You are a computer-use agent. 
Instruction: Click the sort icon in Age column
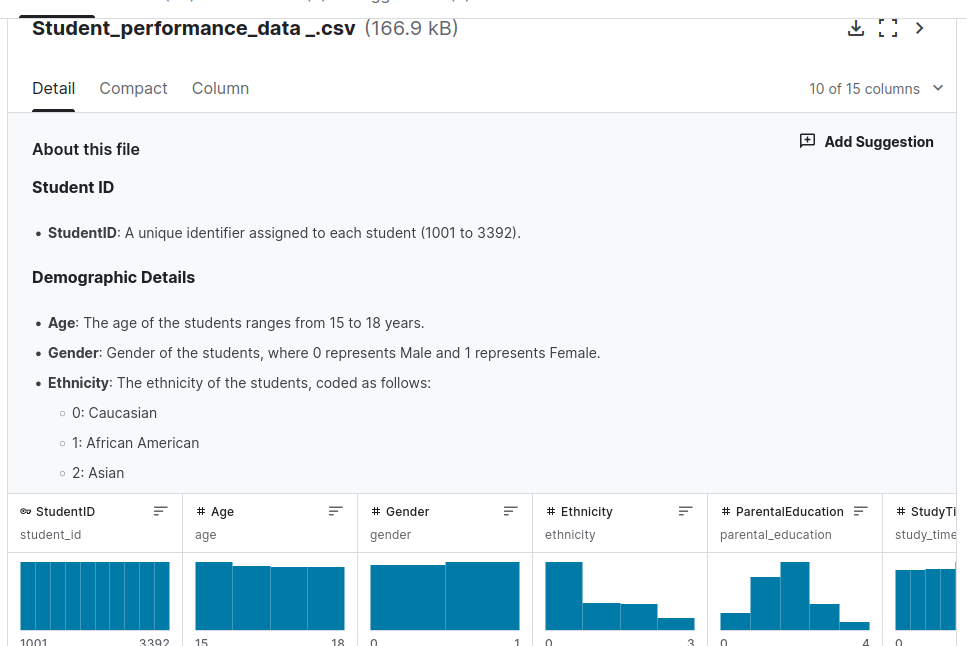(x=335, y=511)
